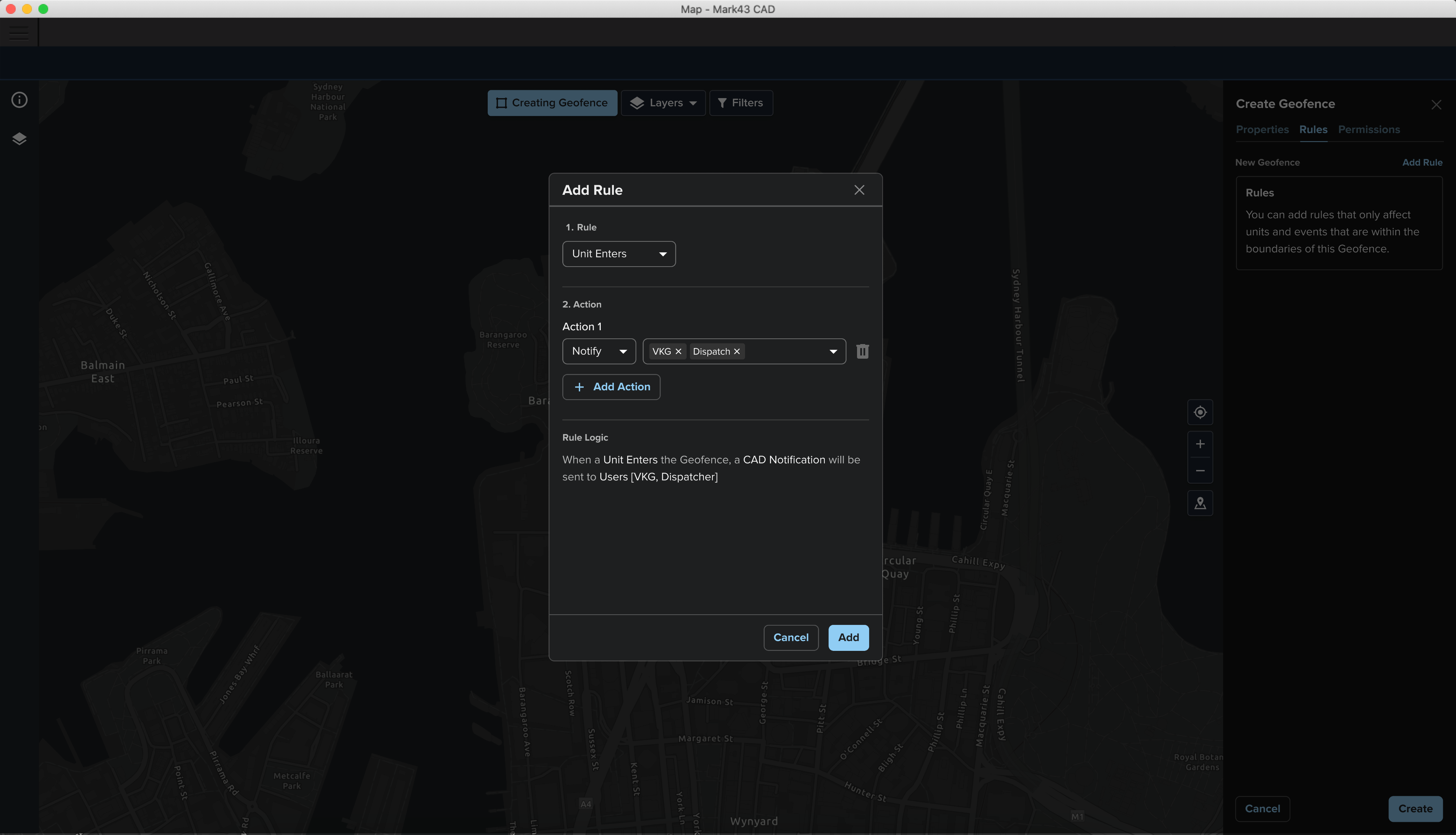The height and width of the screenshot is (835, 1456).
Task: Click Add to confirm the rule
Action: click(848, 637)
